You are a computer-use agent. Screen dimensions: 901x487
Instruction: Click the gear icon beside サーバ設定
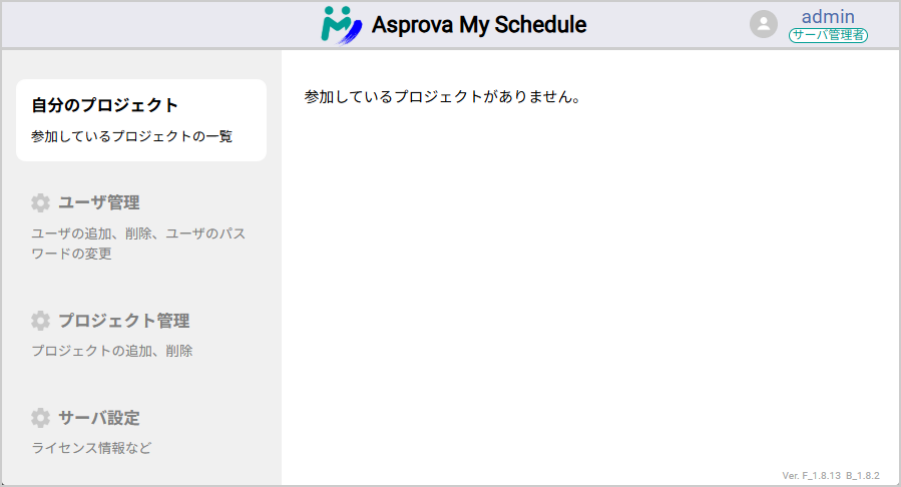(40, 418)
